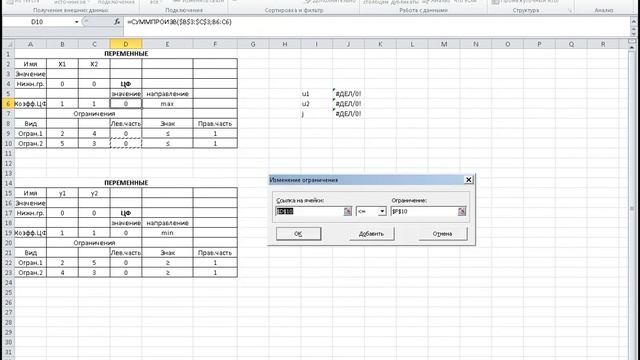Screen dimensions: 640x360
Task: Click the insert function fx icon
Action: (117, 22)
